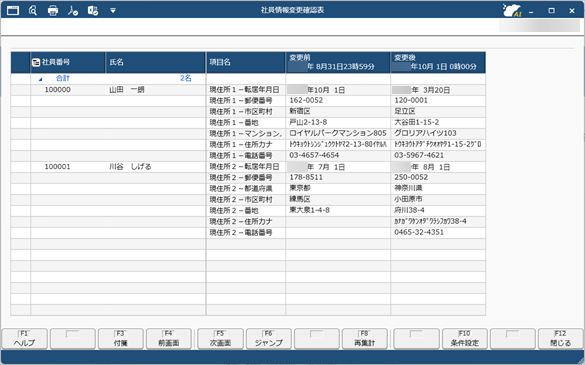
Task: Go to next screen with F5 次画面
Action: (220, 339)
